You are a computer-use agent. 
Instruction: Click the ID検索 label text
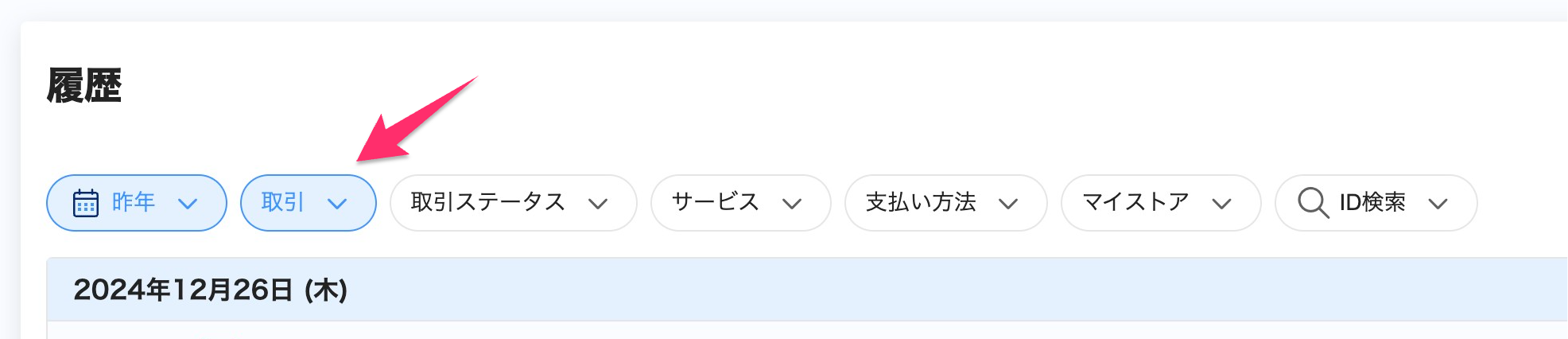[1372, 202]
